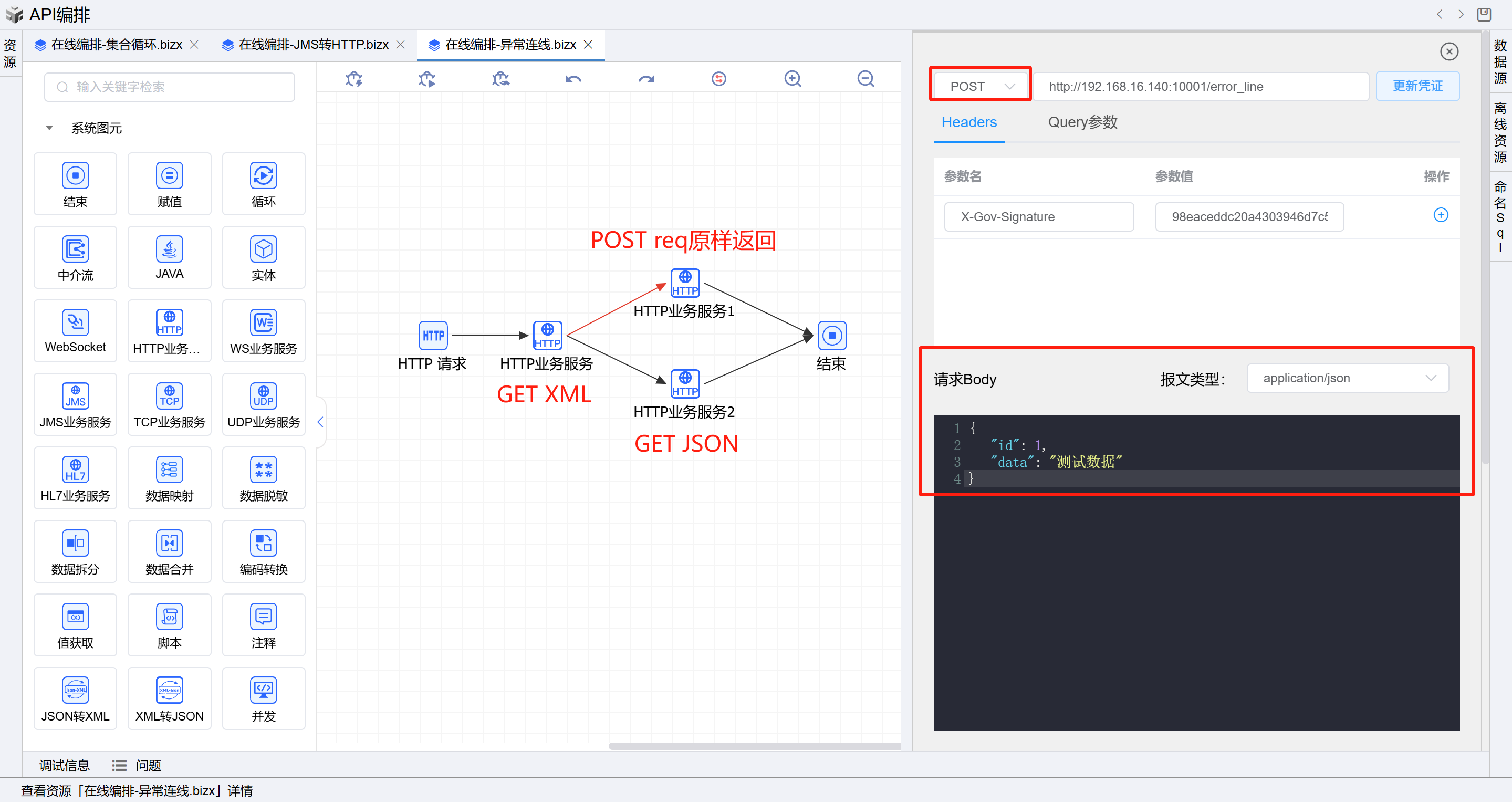The height and width of the screenshot is (803, 1512).
Task: Open the application/json 报文类型 dropdown
Action: click(1347, 379)
